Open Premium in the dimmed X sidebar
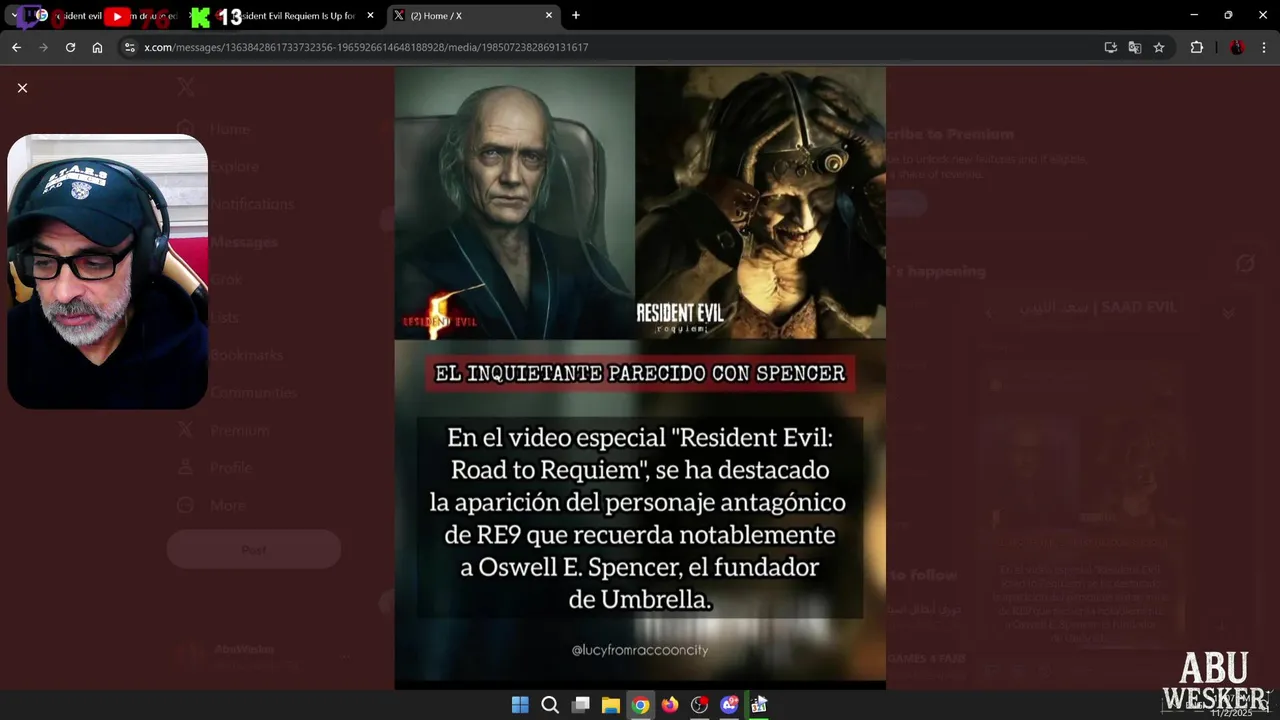The image size is (1280, 720). click(x=223, y=430)
